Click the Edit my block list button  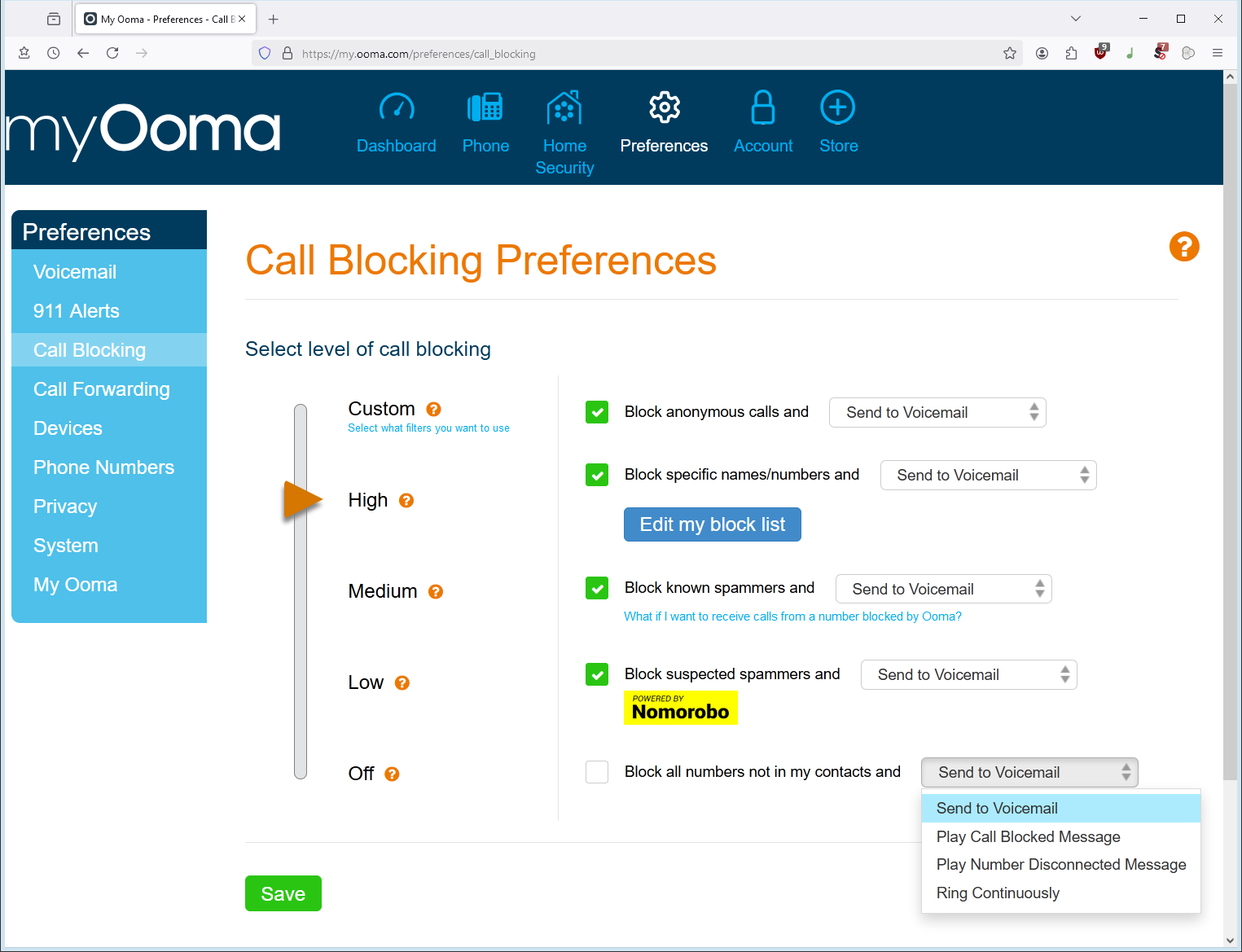pyautogui.click(x=712, y=524)
